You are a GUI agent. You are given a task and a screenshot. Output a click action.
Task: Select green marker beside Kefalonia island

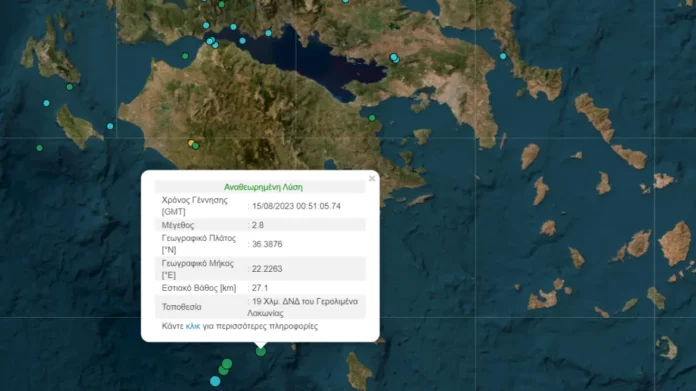point(70,87)
